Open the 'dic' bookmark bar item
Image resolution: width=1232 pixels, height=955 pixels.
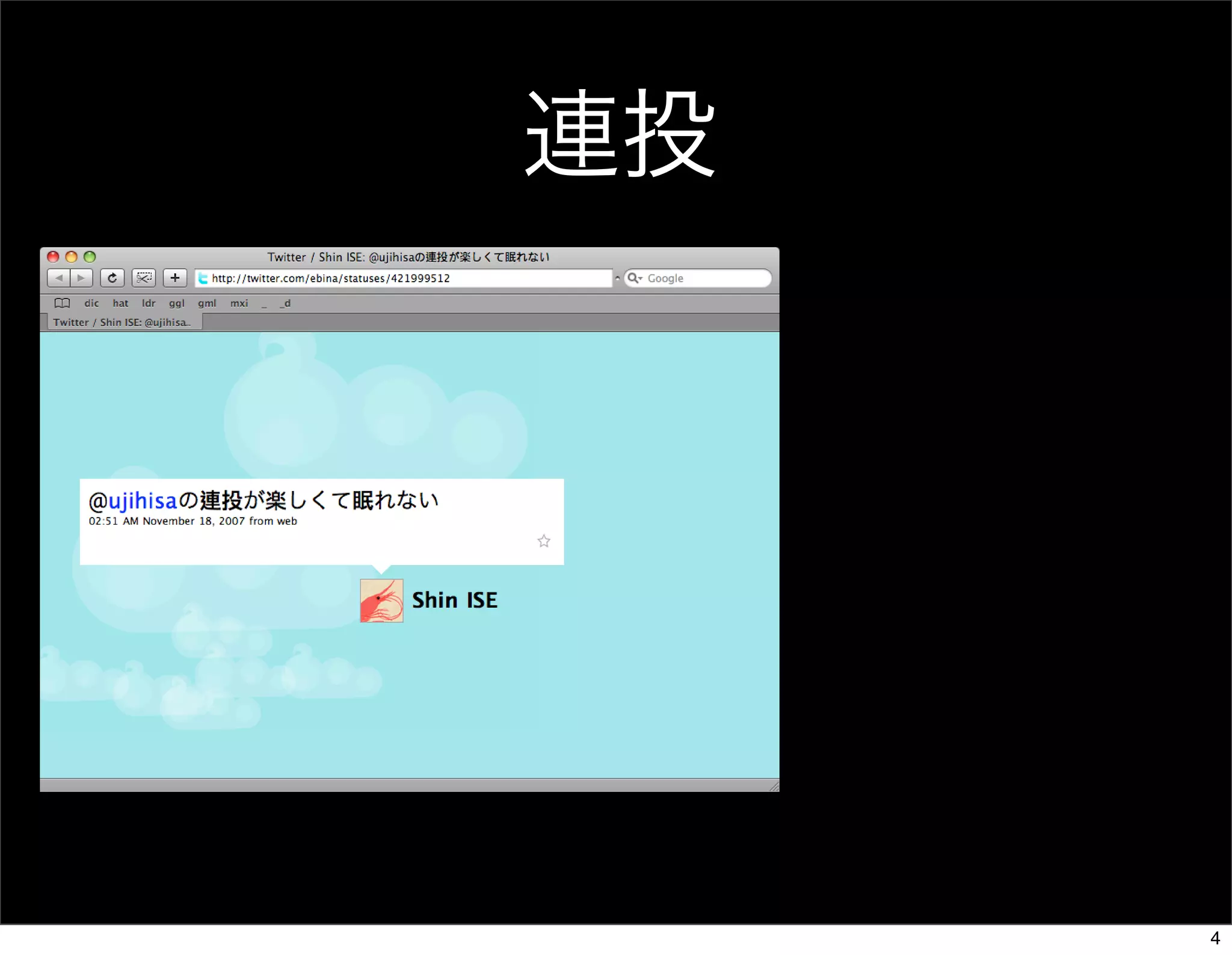pos(91,303)
